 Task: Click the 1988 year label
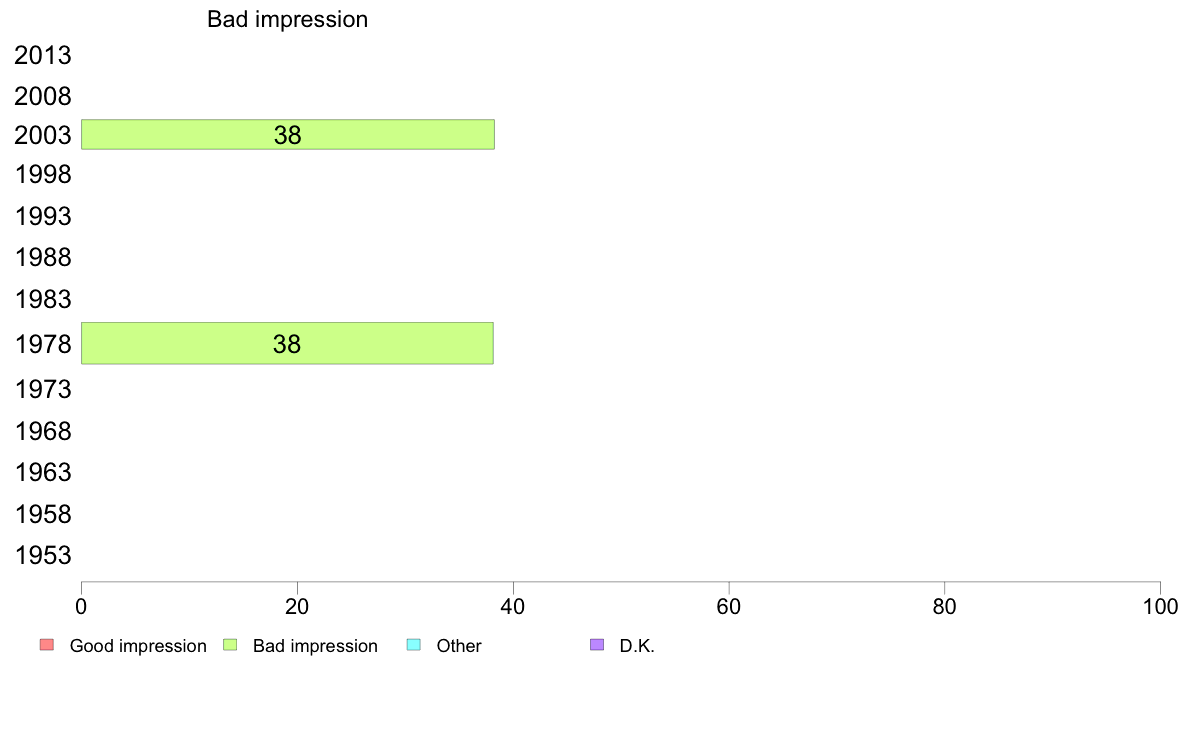pyautogui.click(x=43, y=258)
